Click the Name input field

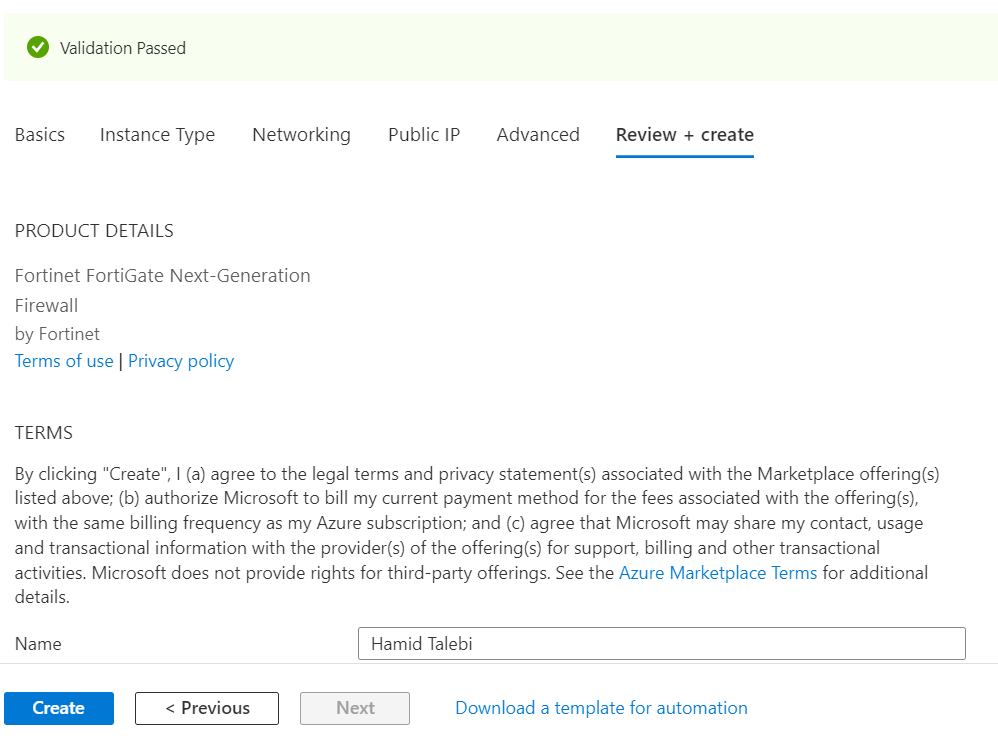[662, 644]
